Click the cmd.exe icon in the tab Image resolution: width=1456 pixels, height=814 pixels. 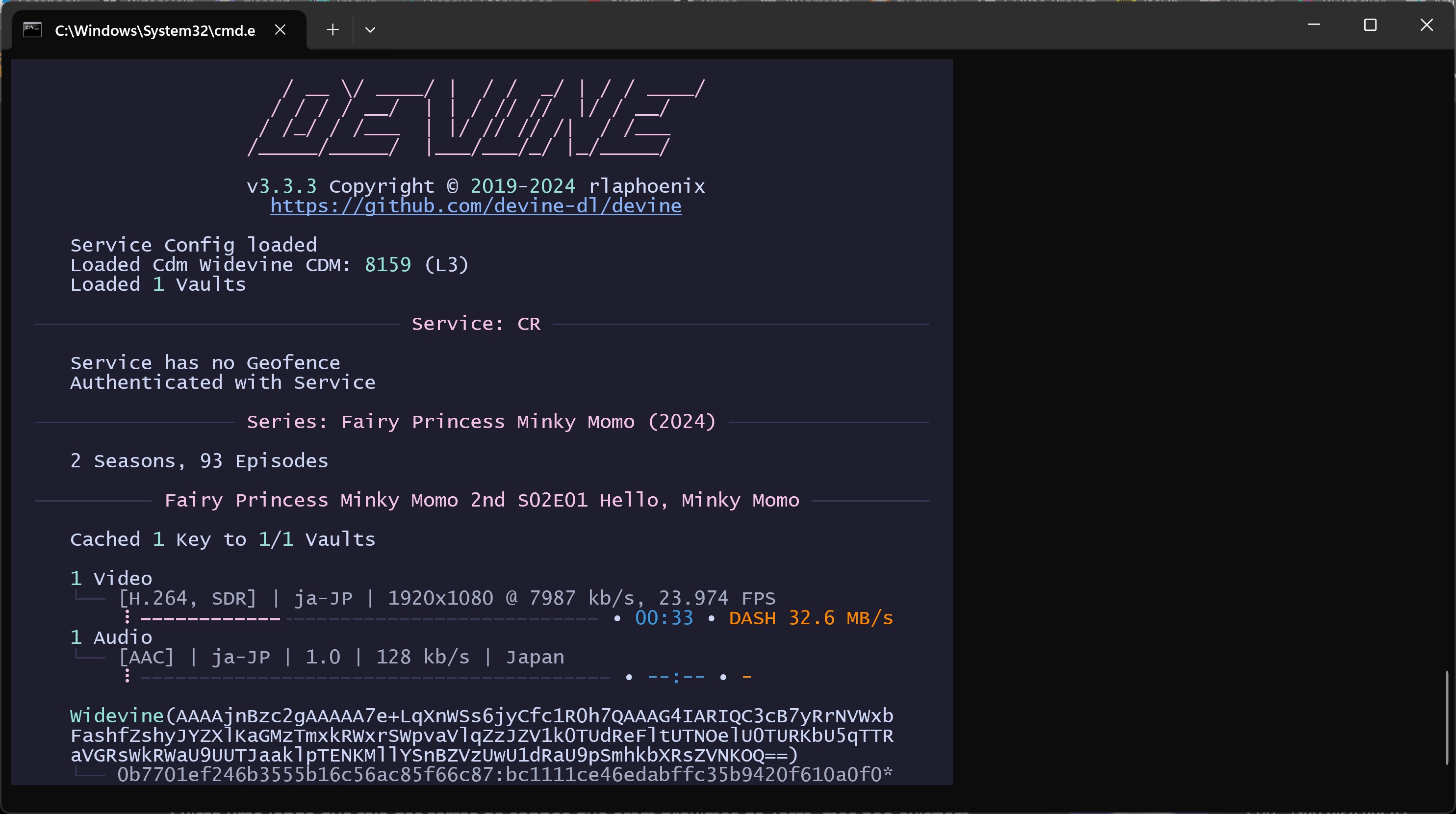[x=32, y=29]
